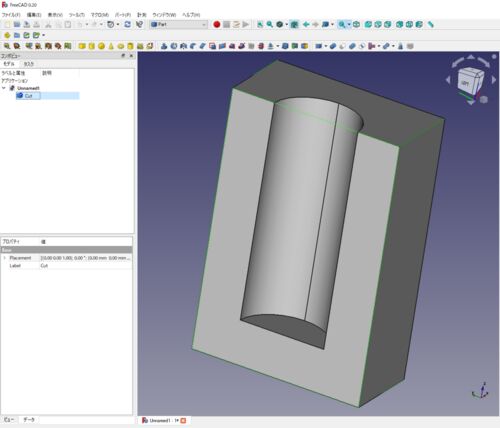Open the zoom selection mode dropdown arrow
This screenshot has height=428, width=500.
[x=349, y=25]
